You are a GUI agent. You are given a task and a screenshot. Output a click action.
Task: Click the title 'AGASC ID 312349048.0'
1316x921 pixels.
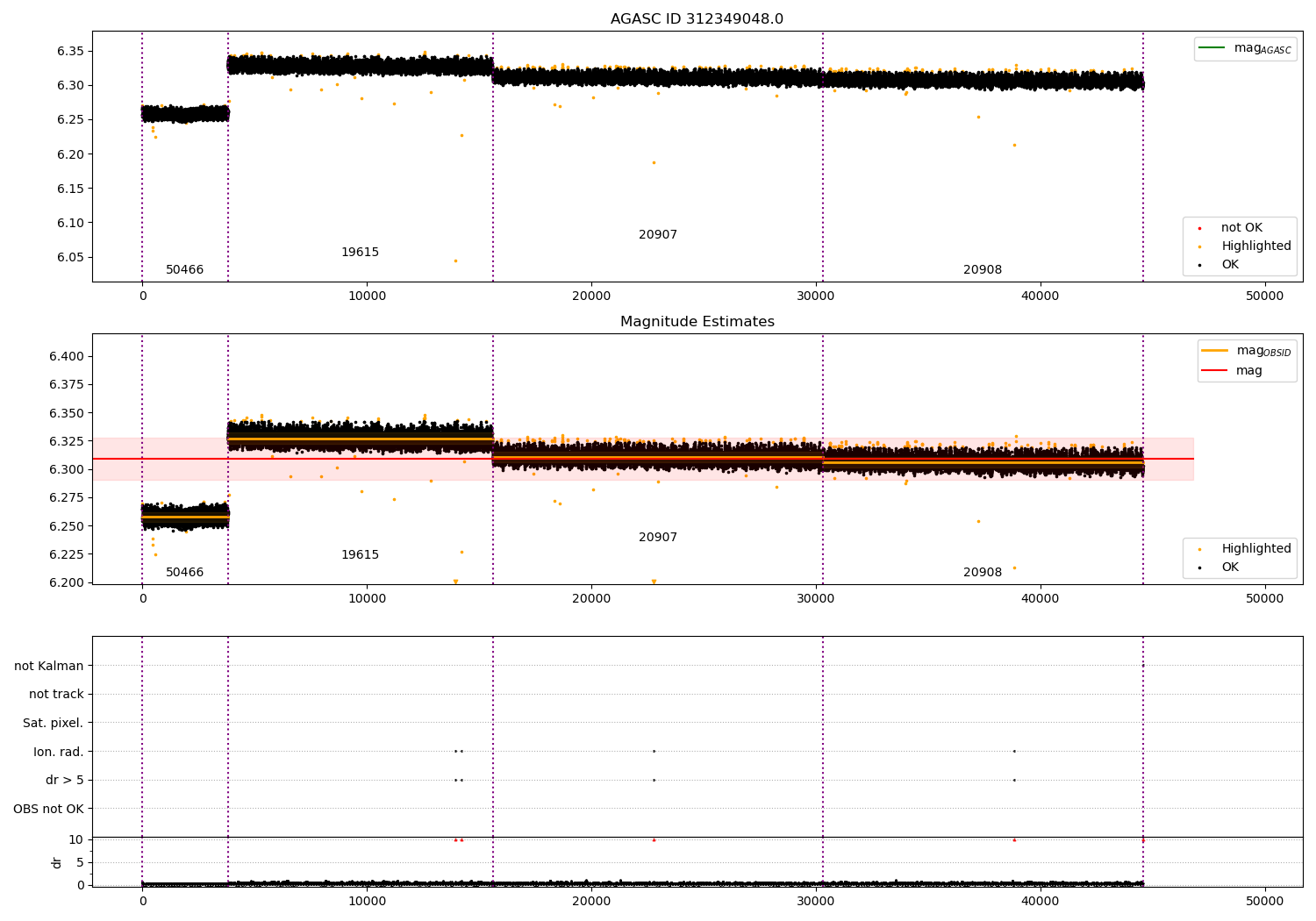click(x=697, y=19)
